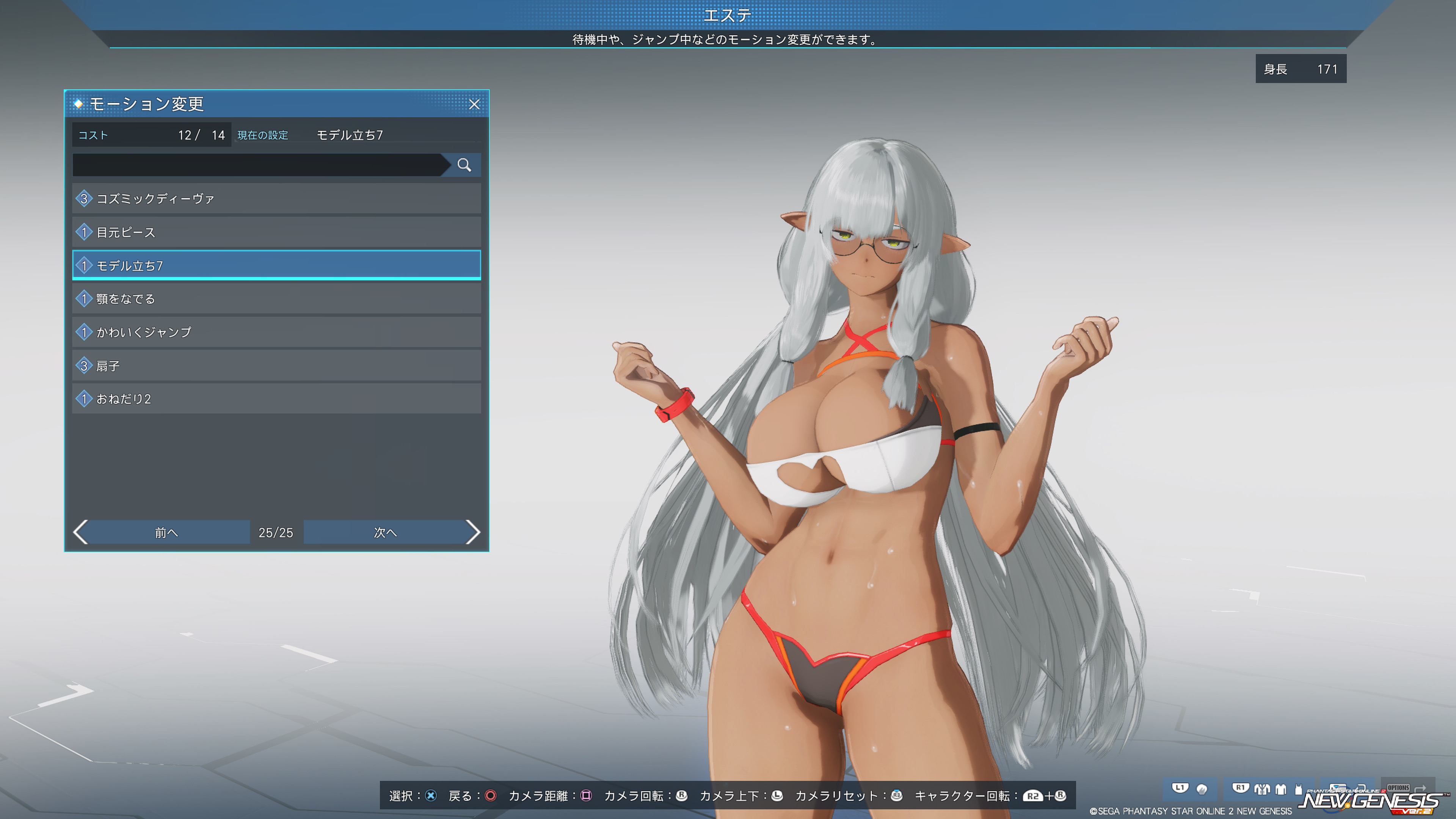Screen dimensions: 1456x819
Task: Pick the おねだり2 motion
Action: point(276,399)
